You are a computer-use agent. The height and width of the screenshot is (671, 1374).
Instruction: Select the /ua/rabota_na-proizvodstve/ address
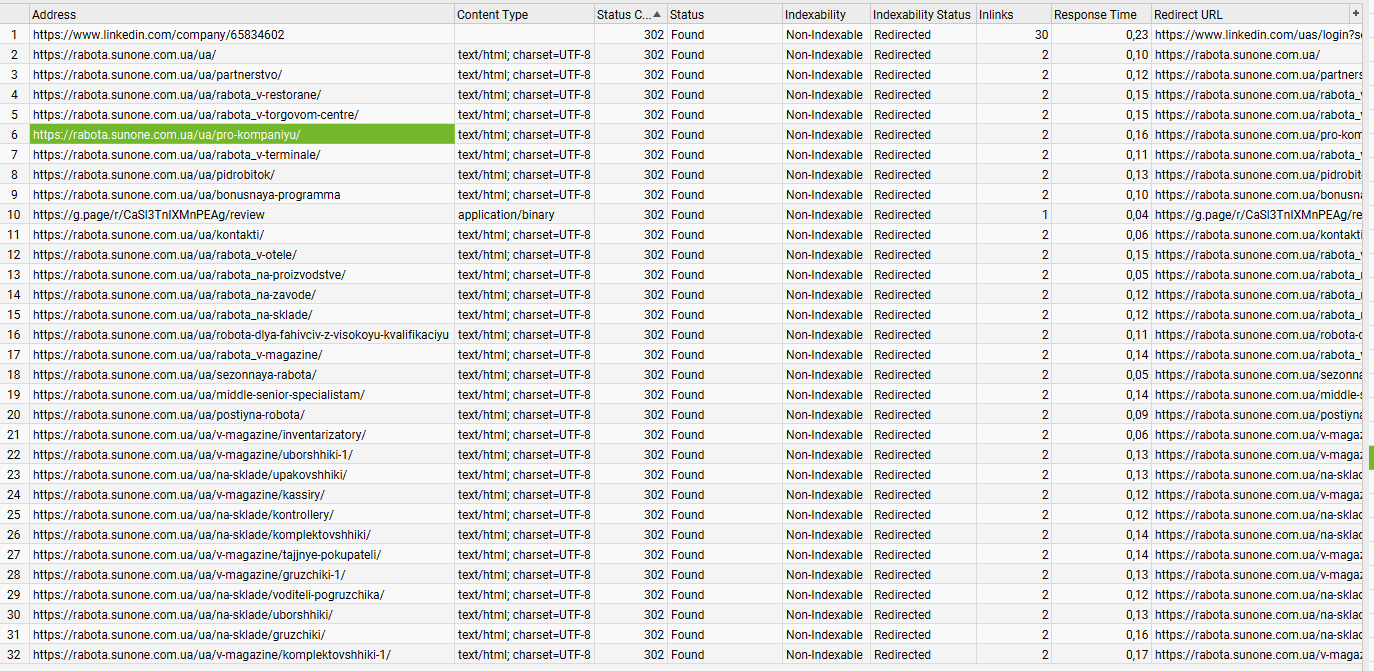pyautogui.click(x=189, y=275)
